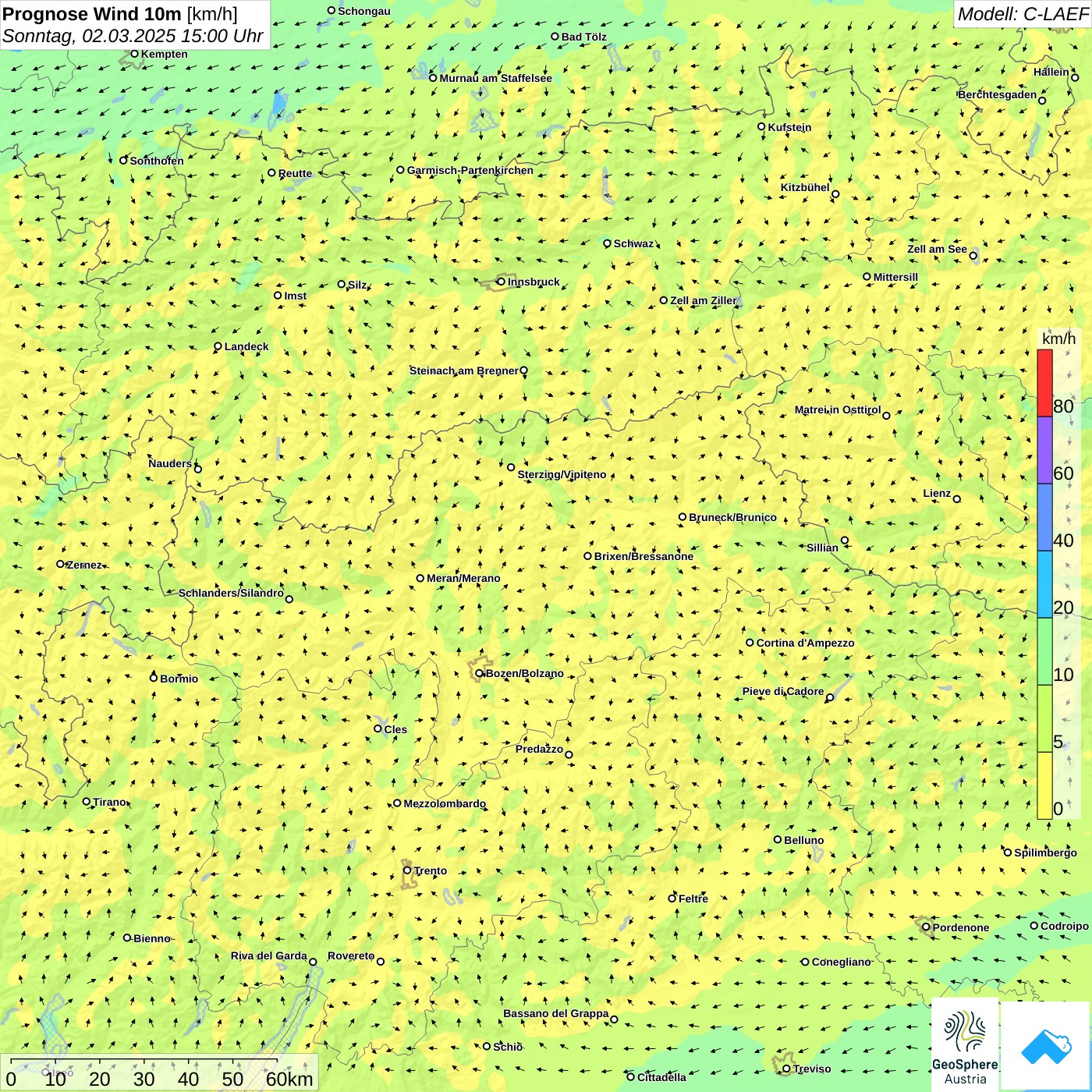
Task: Click the Predazzo label
Action: (x=539, y=749)
